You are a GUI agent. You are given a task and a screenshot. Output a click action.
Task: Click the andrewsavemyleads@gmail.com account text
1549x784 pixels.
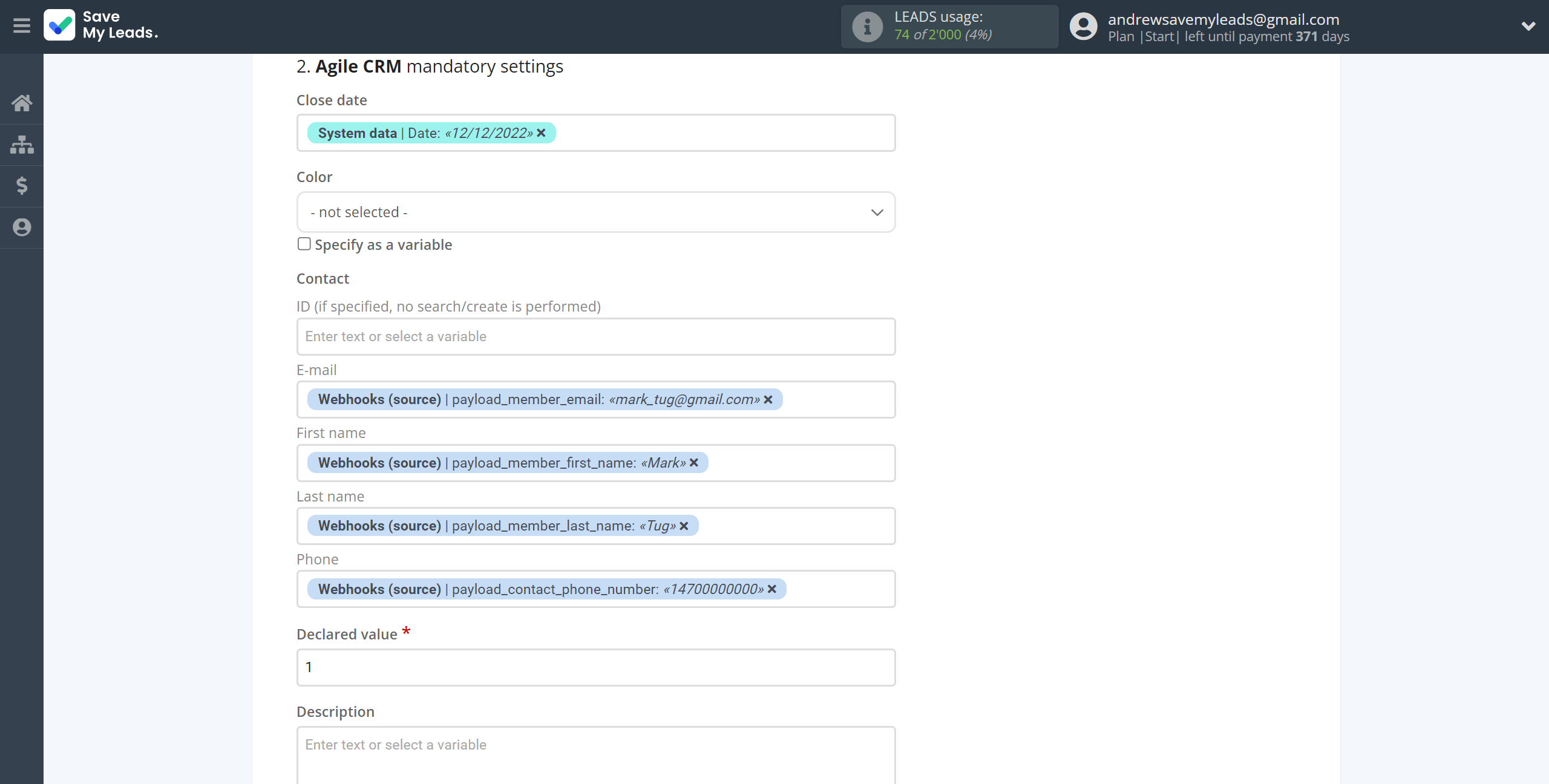[1223, 19]
